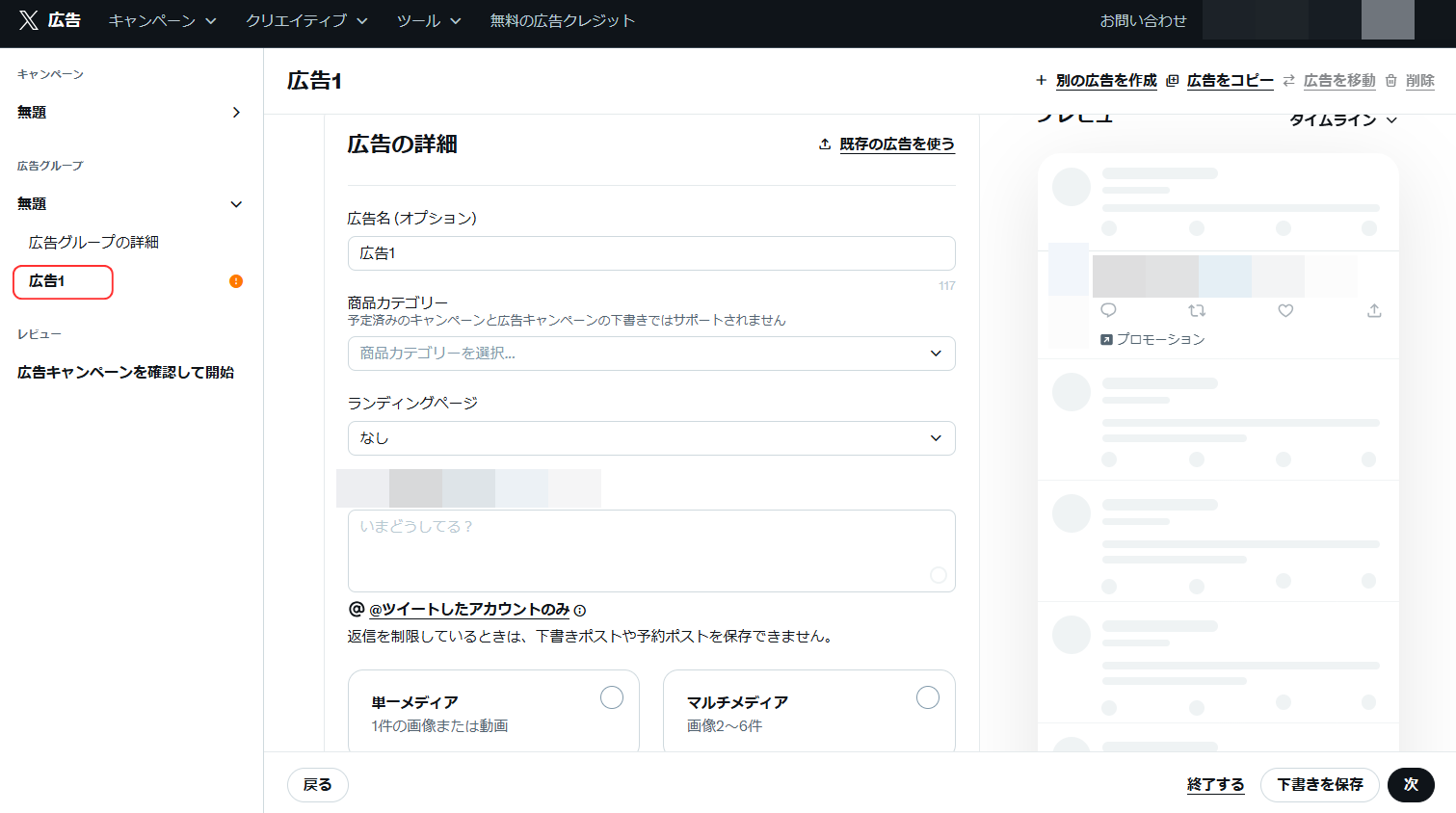Viewport: 1456px width, 813px height.
Task: Click the plus icon next to 別の広告を作成
Action: (x=1041, y=80)
